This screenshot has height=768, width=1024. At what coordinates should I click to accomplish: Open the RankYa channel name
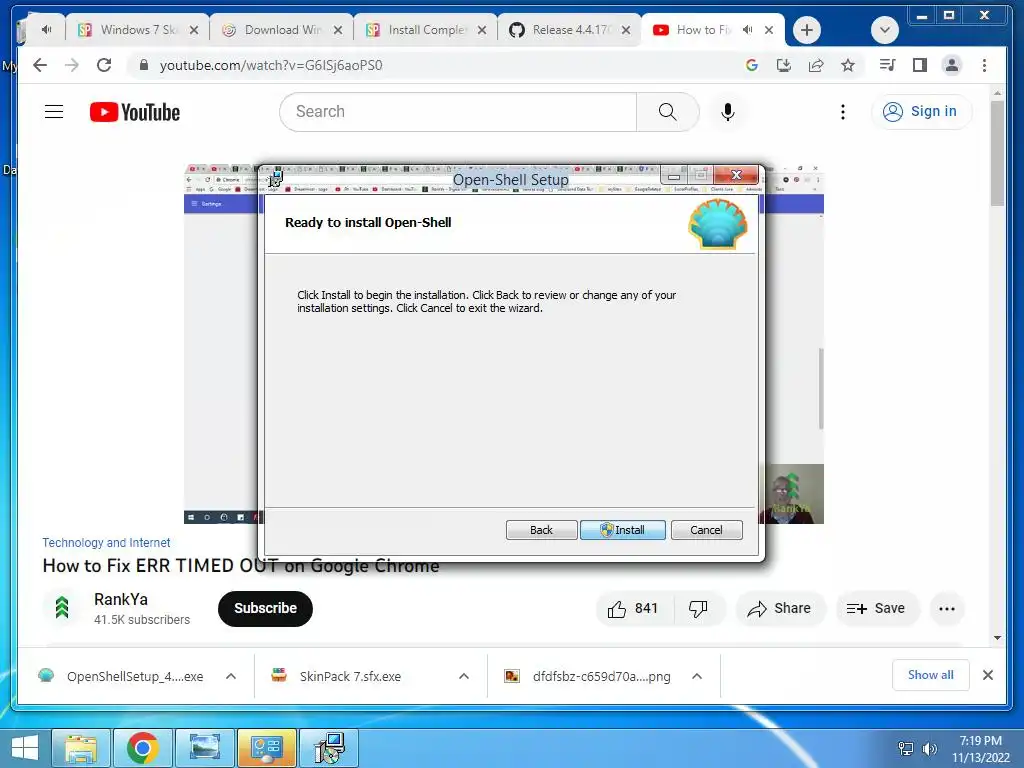pyautogui.click(x=121, y=600)
